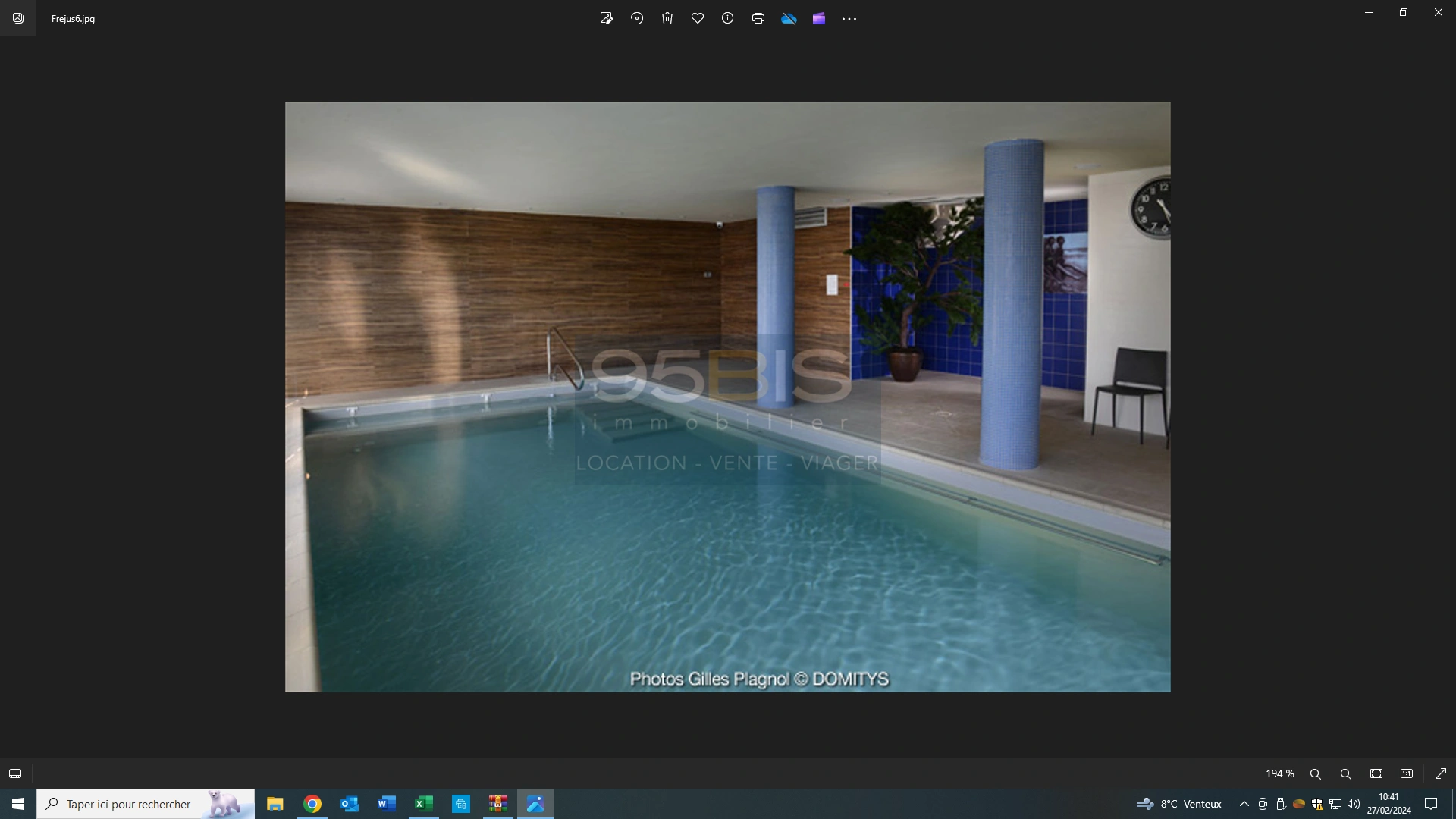Click on the swimming pool photo
The height and width of the screenshot is (819, 1456).
tap(728, 397)
